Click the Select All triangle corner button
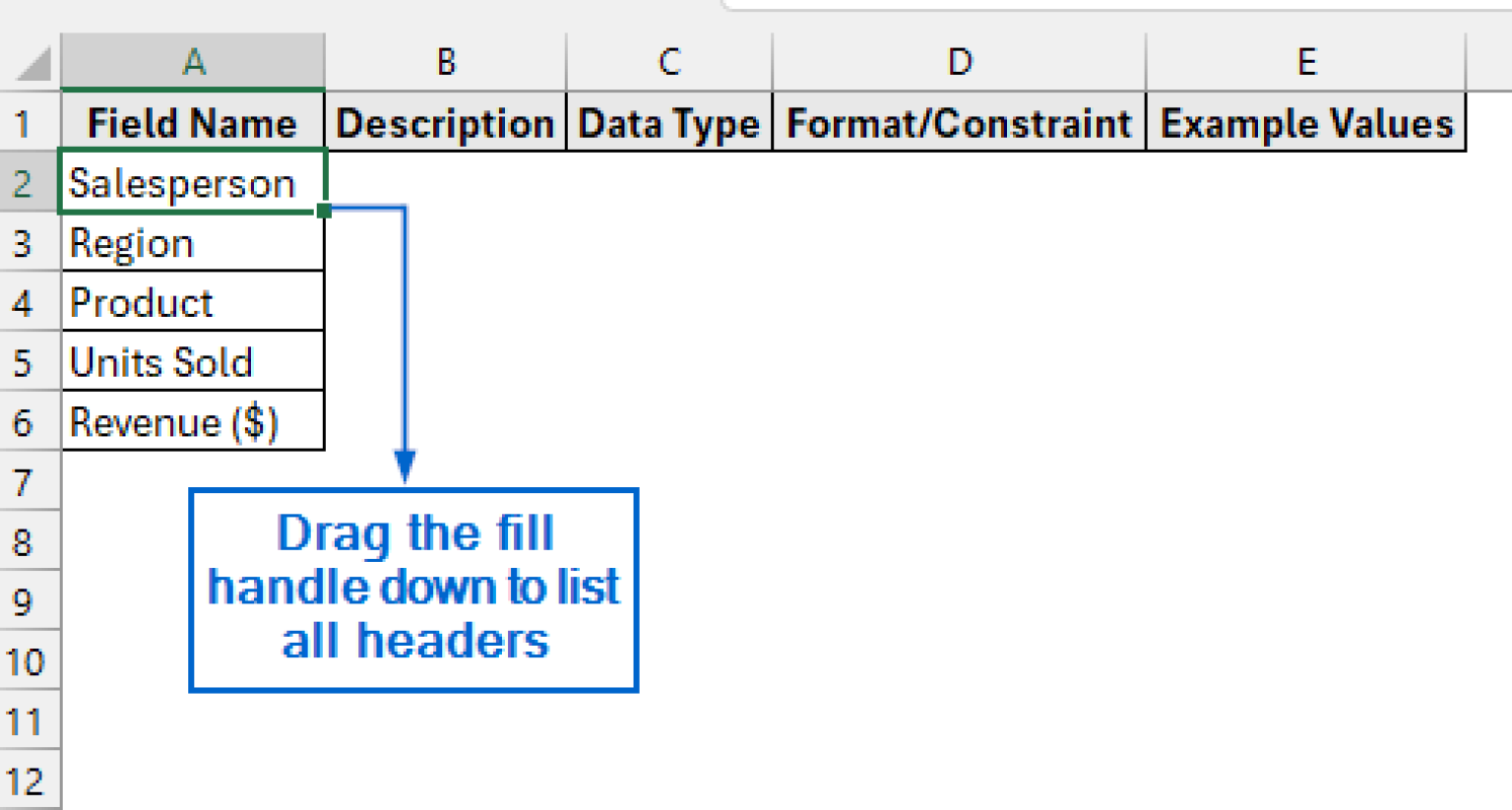The image size is (1512, 810). point(30,61)
